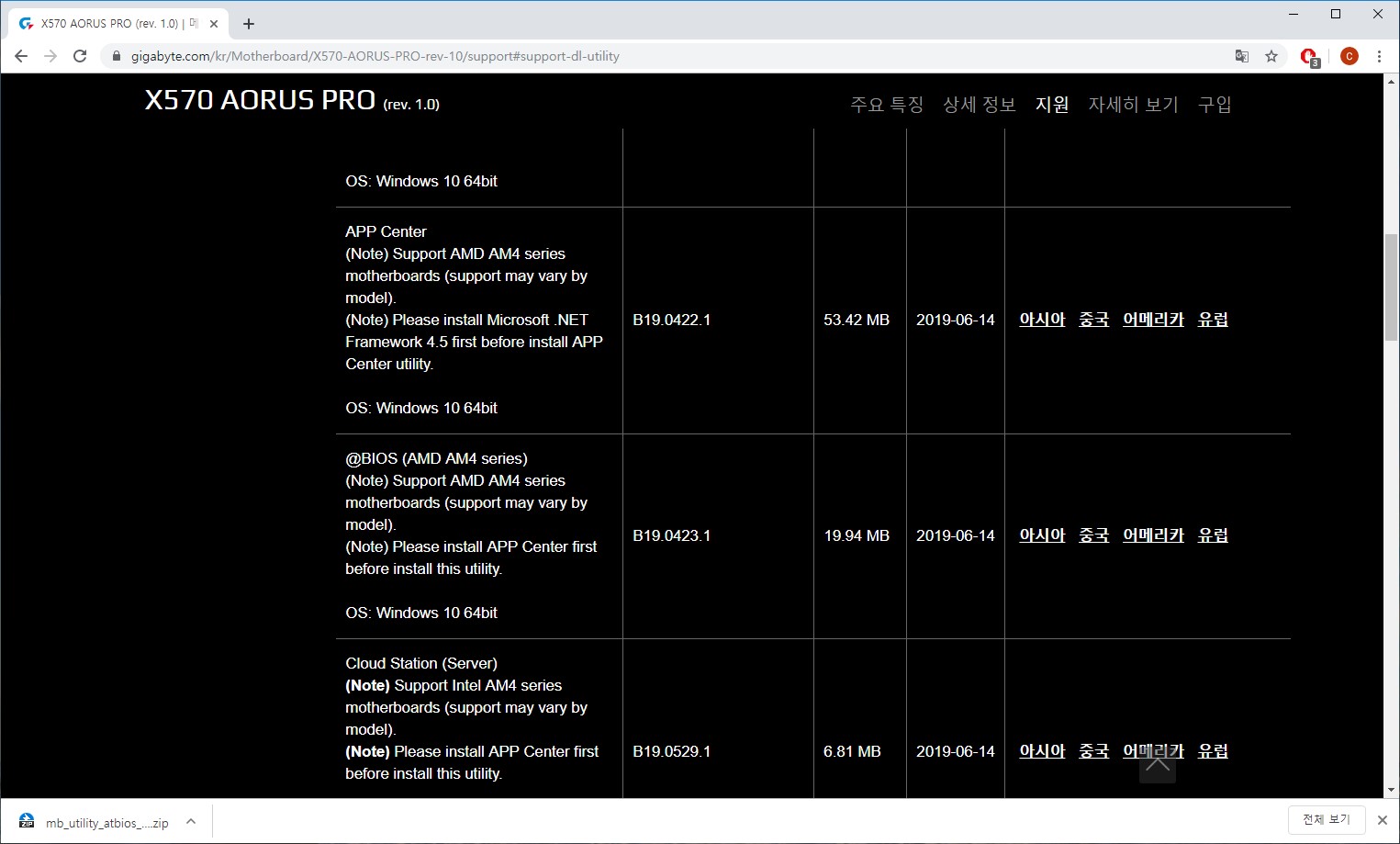1400x844 pixels.
Task: Select version text B19.0423.1
Action: [672, 535]
